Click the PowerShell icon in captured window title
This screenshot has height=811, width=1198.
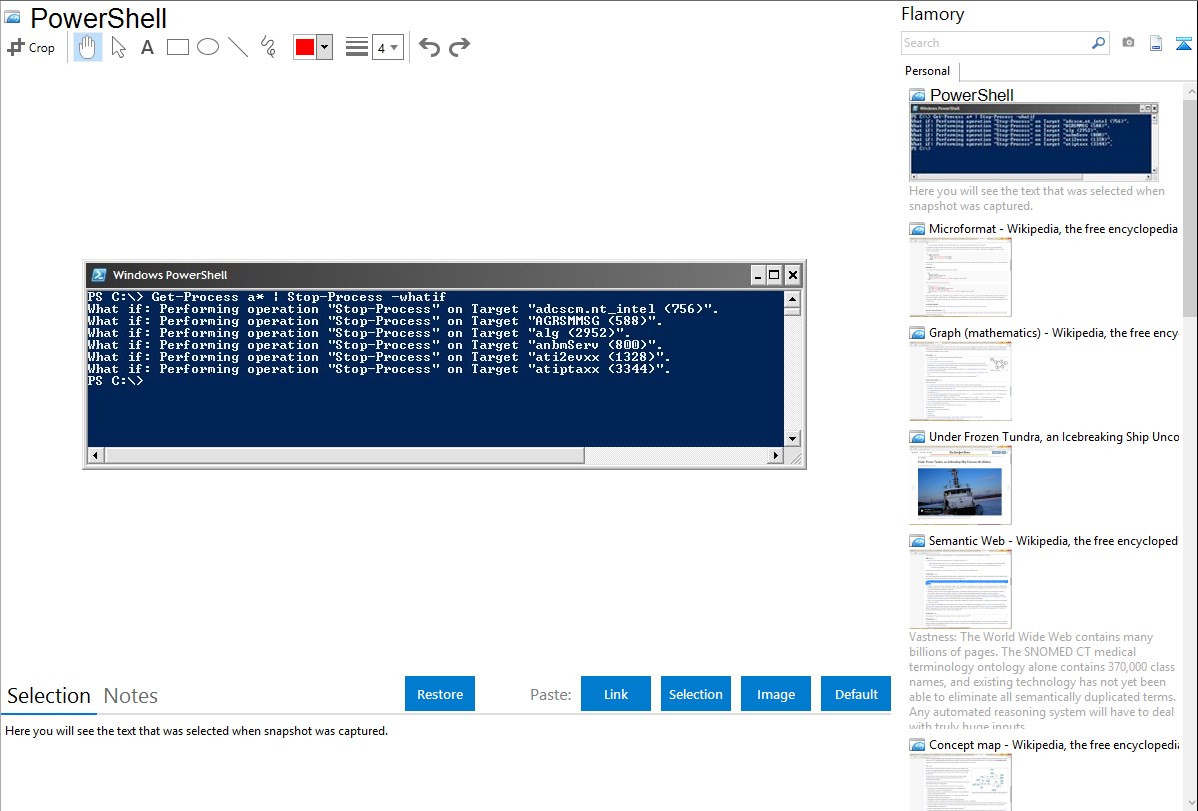pos(99,275)
